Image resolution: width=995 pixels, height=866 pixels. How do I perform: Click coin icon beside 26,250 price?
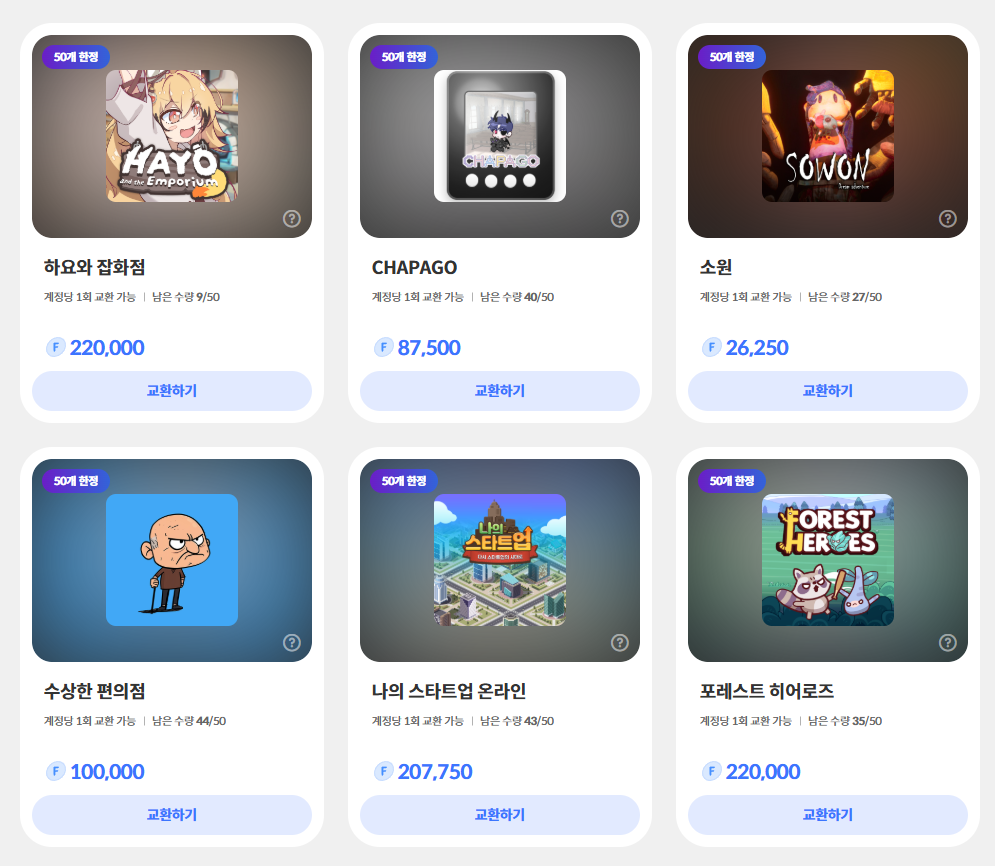711,348
